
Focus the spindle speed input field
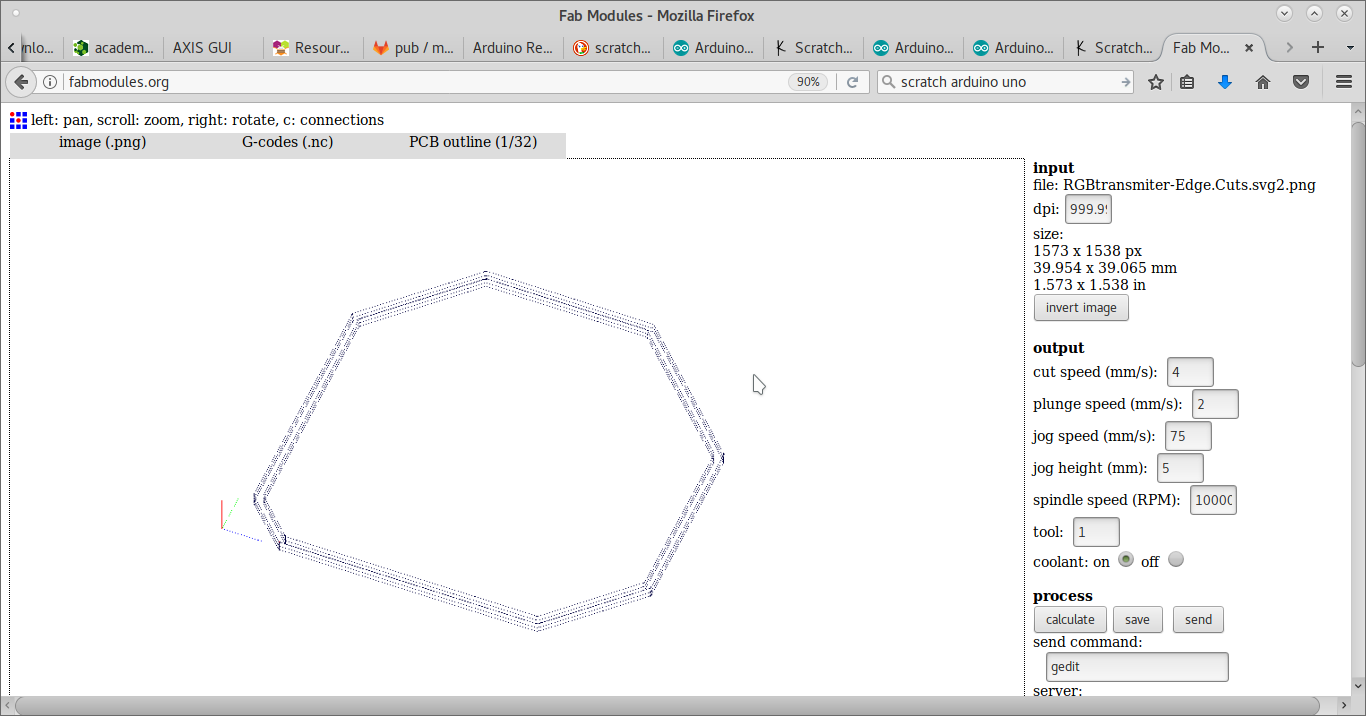click(1213, 500)
